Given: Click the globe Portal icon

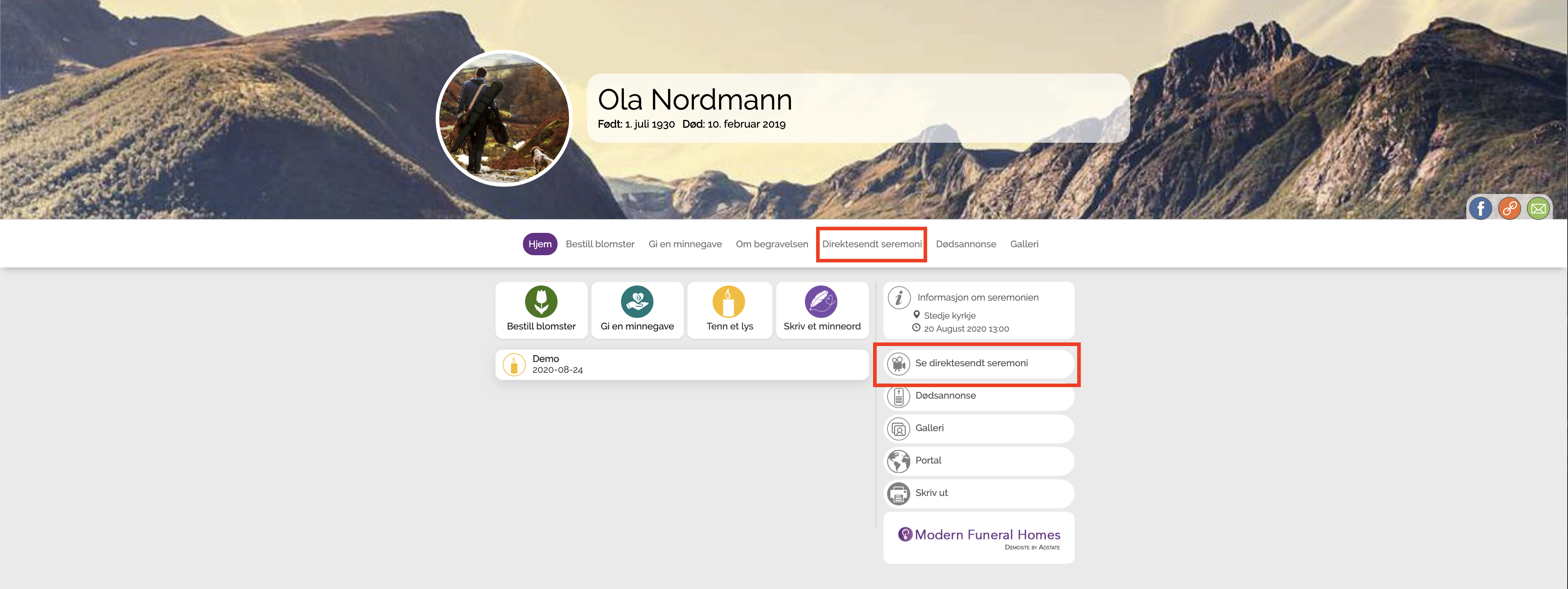Looking at the screenshot, I should tap(898, 461).
